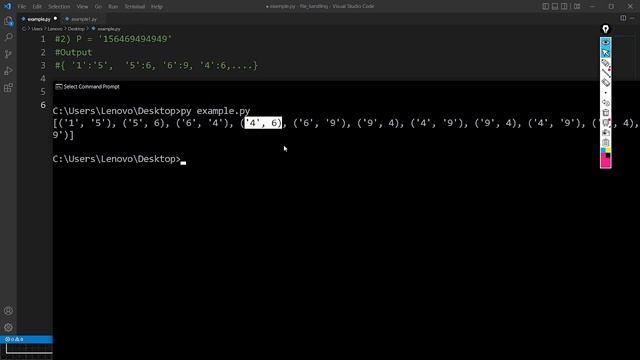Screen dimensions: 640x360
Task: Click the Command Prompt title bar icon
Action: pos(59,87)
